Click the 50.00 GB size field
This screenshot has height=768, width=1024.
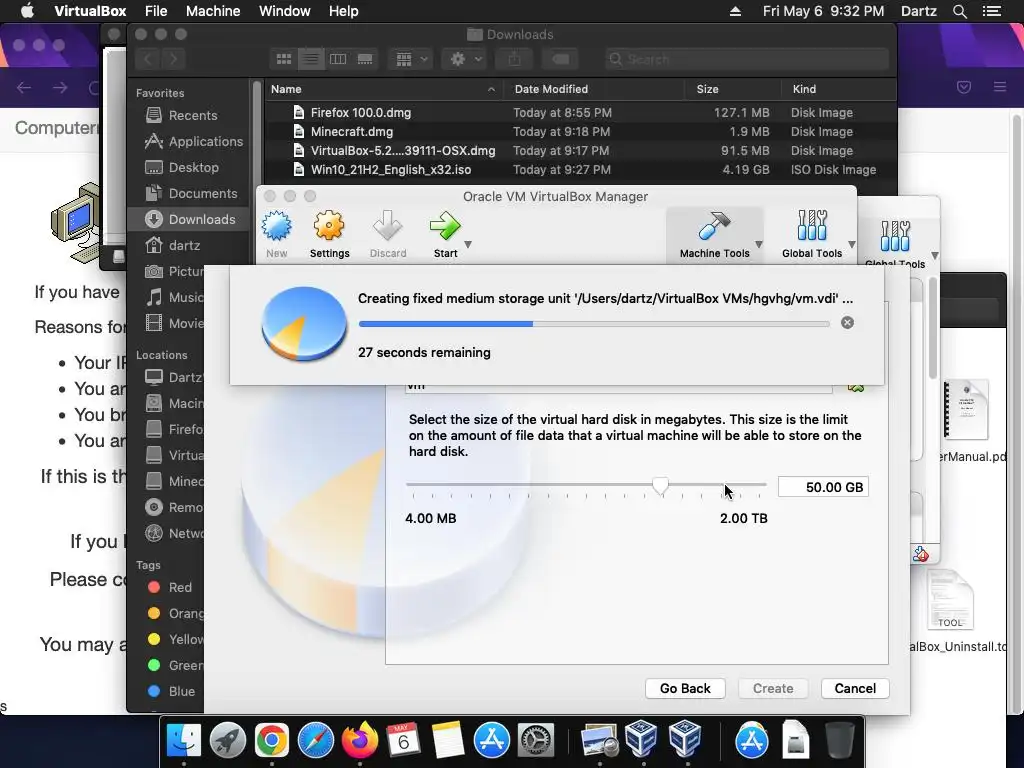(823, 487)
